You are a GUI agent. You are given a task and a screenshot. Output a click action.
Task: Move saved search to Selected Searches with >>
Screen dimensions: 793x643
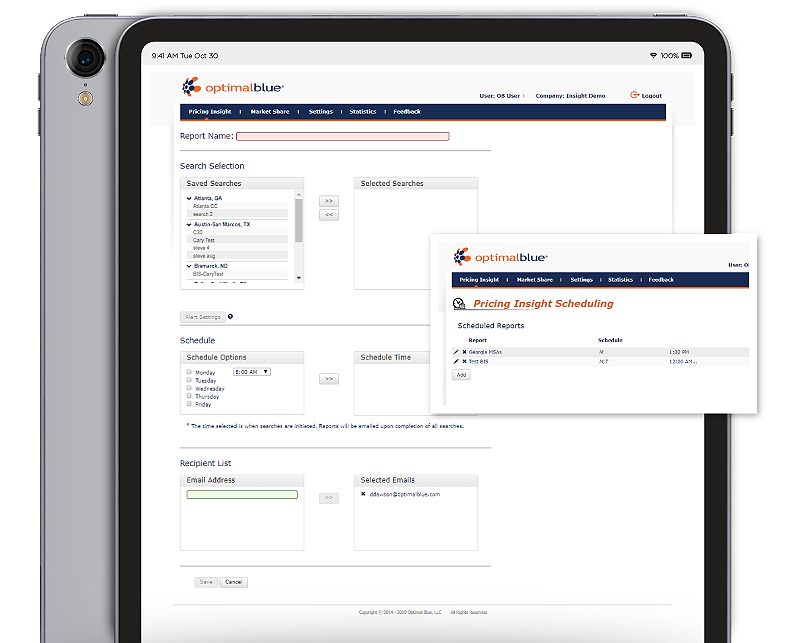click(x=329, y=201)
